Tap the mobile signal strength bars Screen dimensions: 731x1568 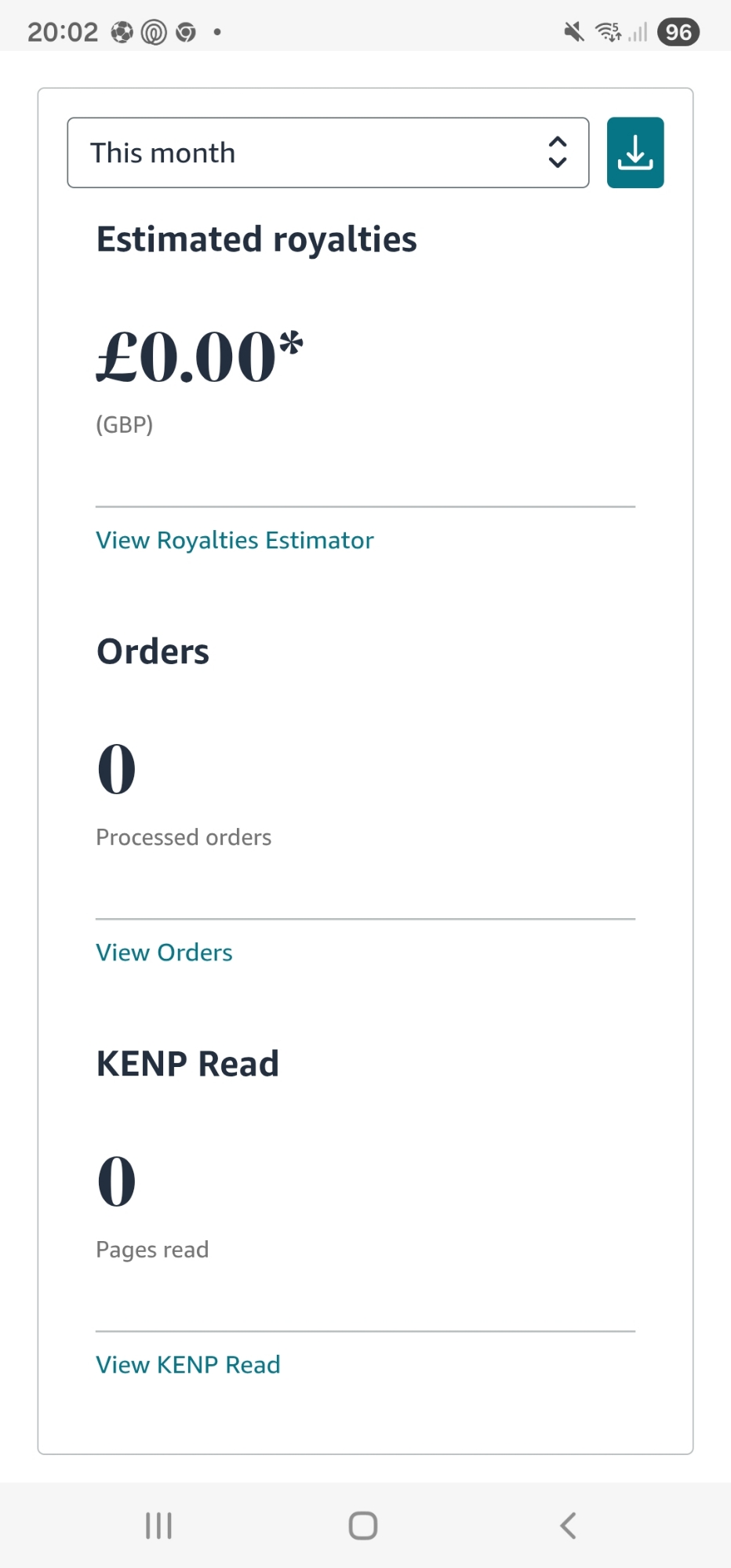coord(638,32)
